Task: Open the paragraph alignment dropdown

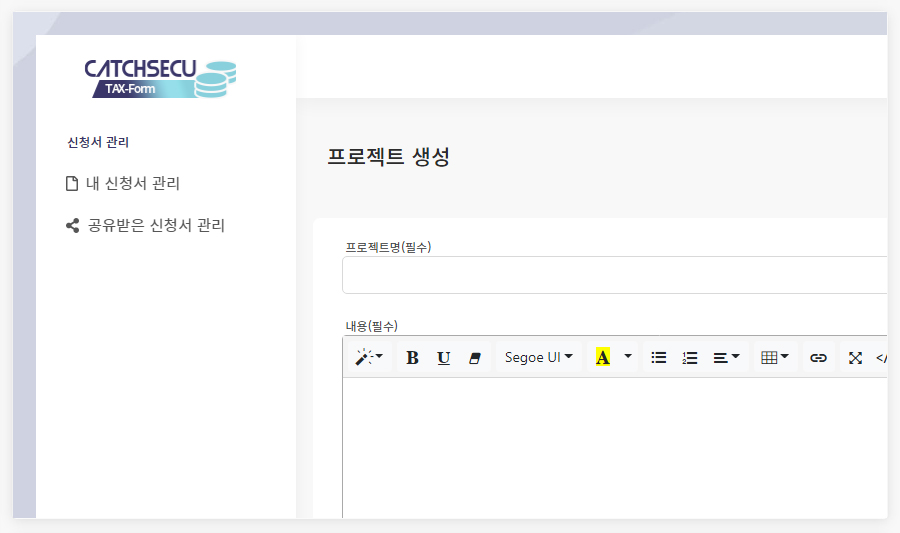Action: click(726, 357)
